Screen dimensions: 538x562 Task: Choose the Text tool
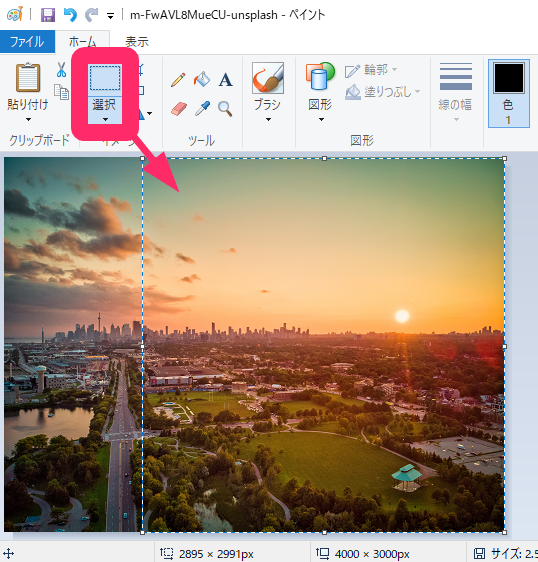(225, 80)
